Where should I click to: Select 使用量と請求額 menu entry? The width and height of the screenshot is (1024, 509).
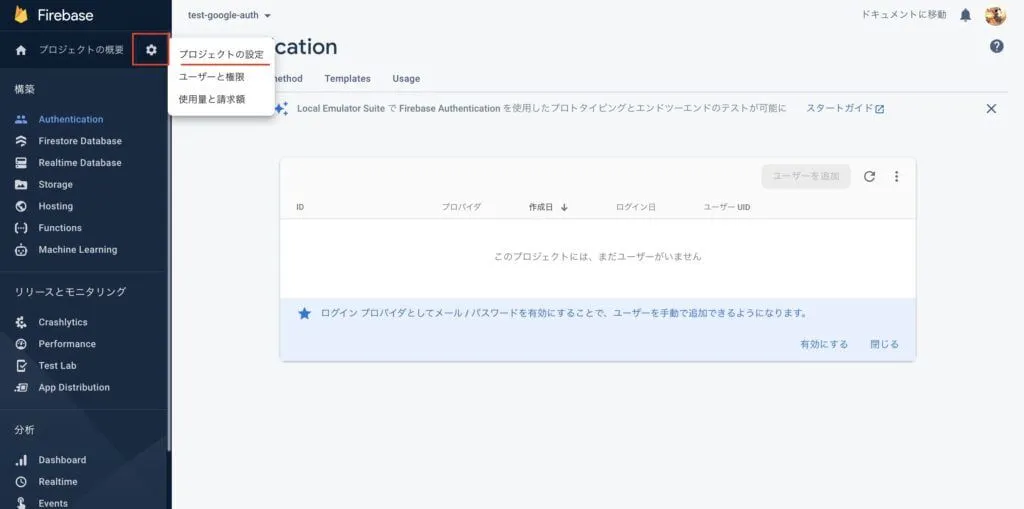coord(211,99)
